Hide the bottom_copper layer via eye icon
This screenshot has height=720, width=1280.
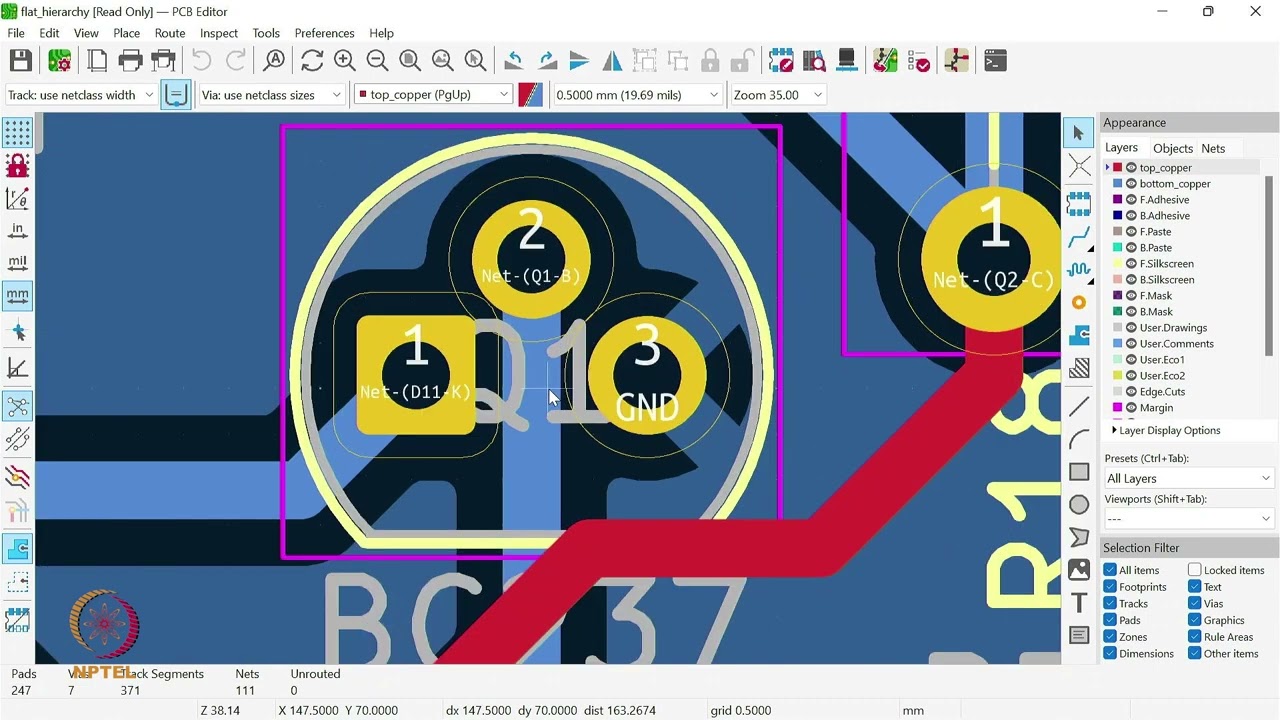pos(1131,184)
